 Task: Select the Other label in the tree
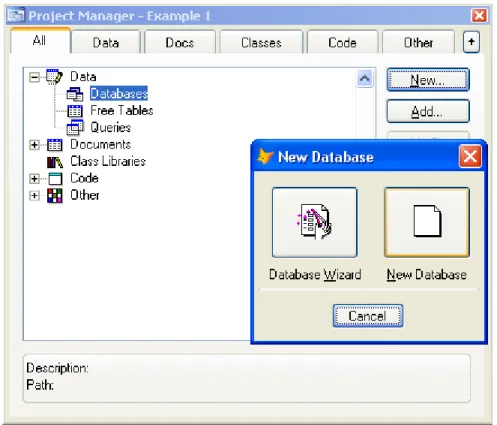click(x=85, y=195)
